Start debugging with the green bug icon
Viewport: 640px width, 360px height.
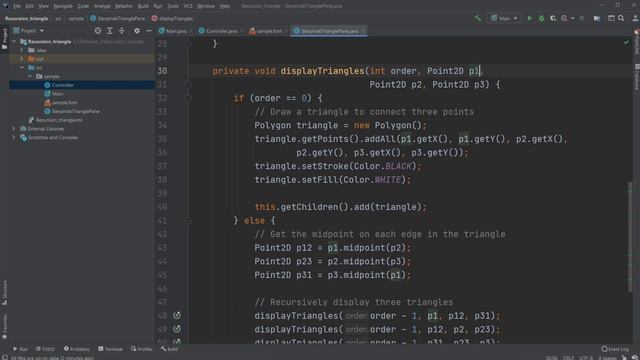(x=541, y=18)
